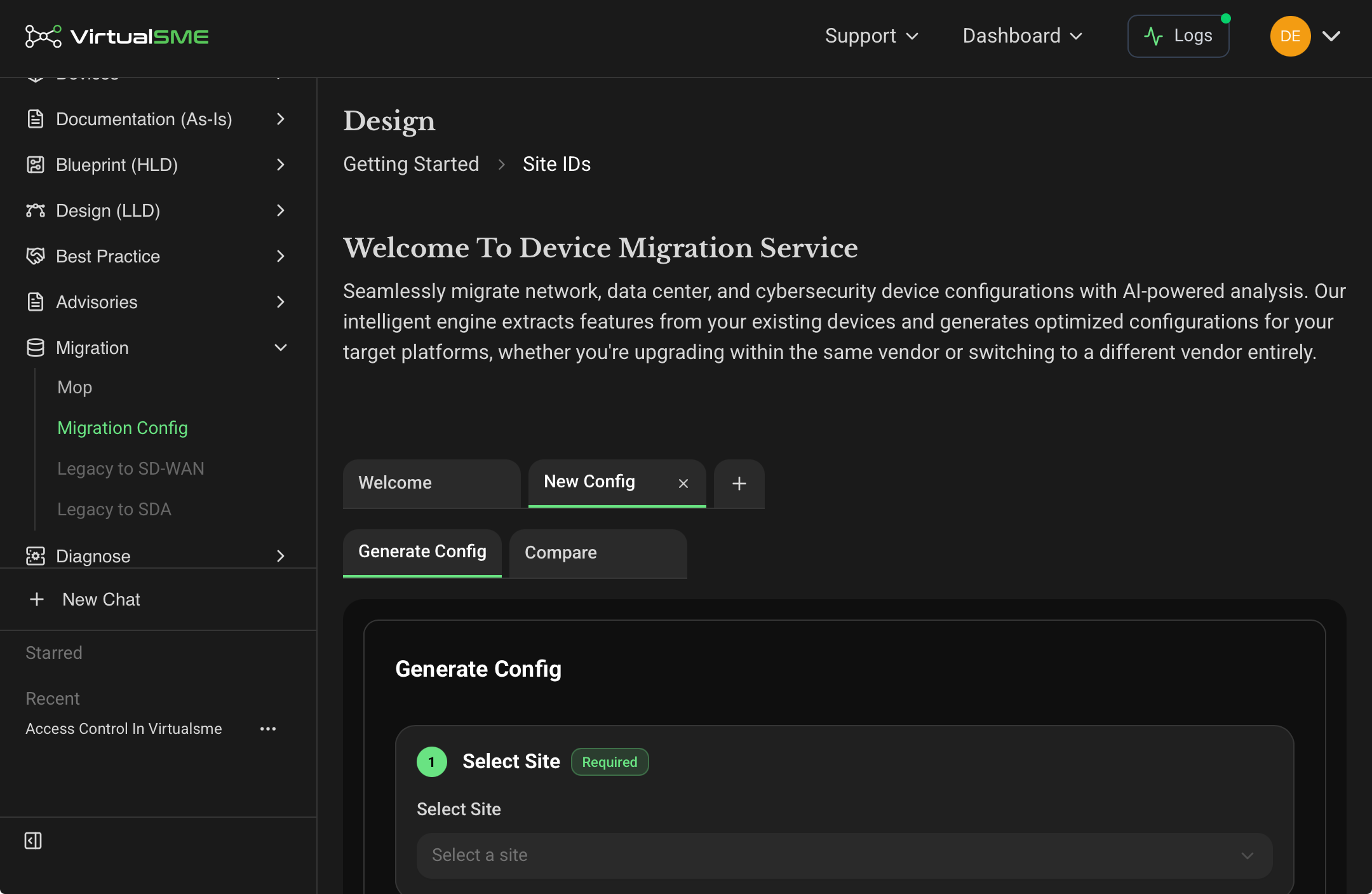
Task: Click the Logs button
Action: tap(1178, 36)
